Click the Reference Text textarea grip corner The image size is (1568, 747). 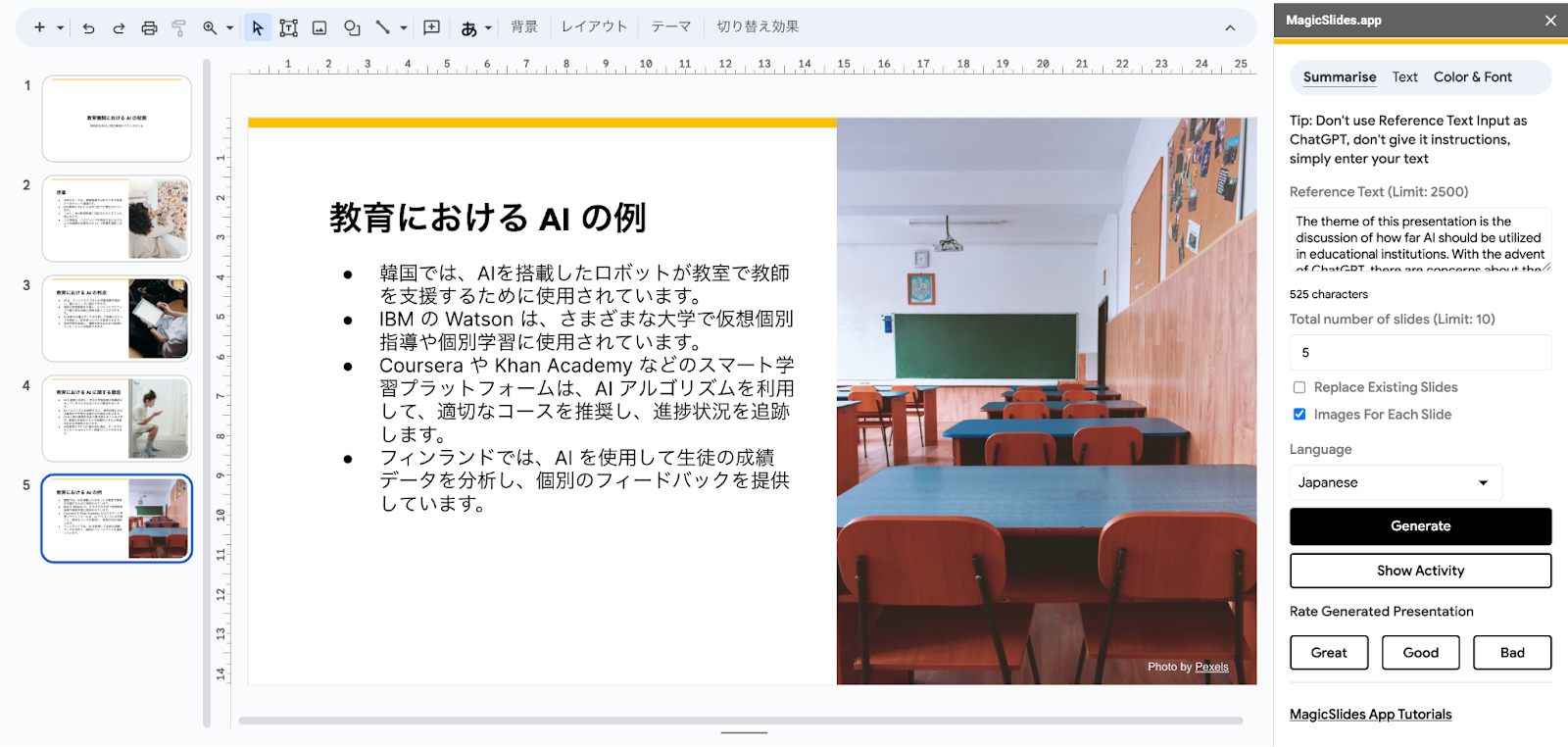(x=1546, y=267)
